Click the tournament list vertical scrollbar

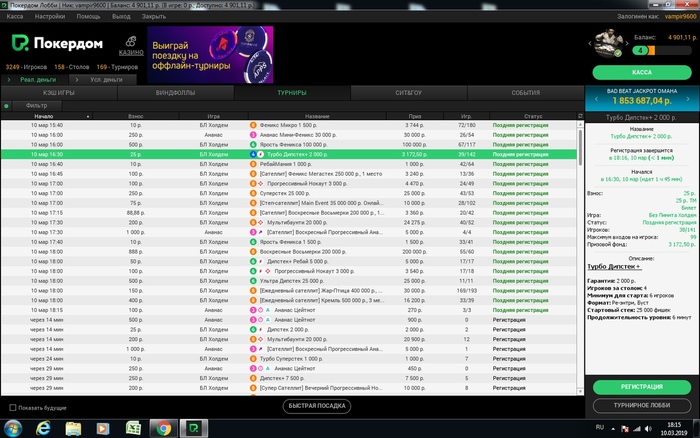click(x=580, y=147)
